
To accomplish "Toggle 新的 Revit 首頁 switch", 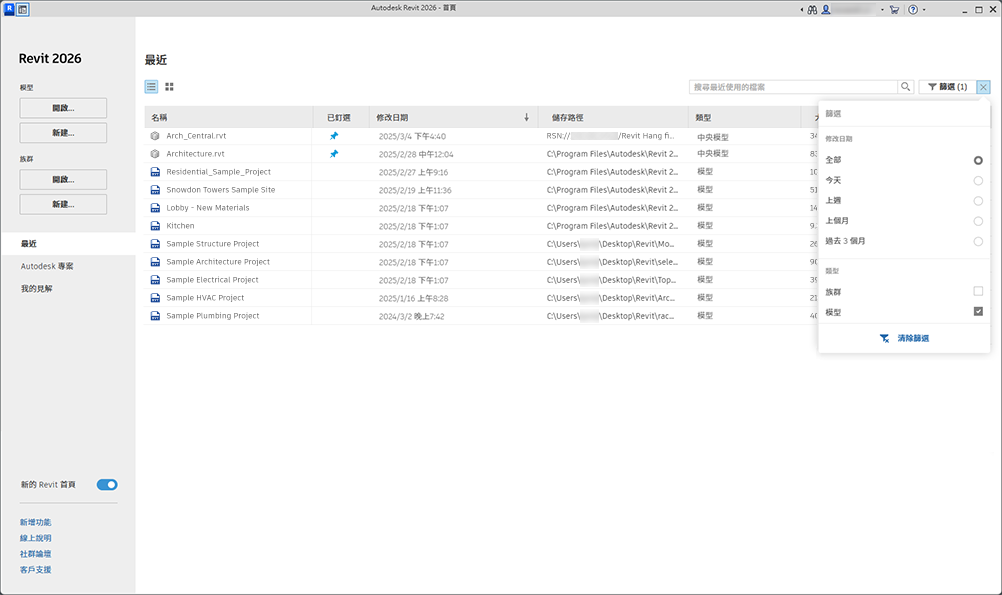I will point(107,484).
